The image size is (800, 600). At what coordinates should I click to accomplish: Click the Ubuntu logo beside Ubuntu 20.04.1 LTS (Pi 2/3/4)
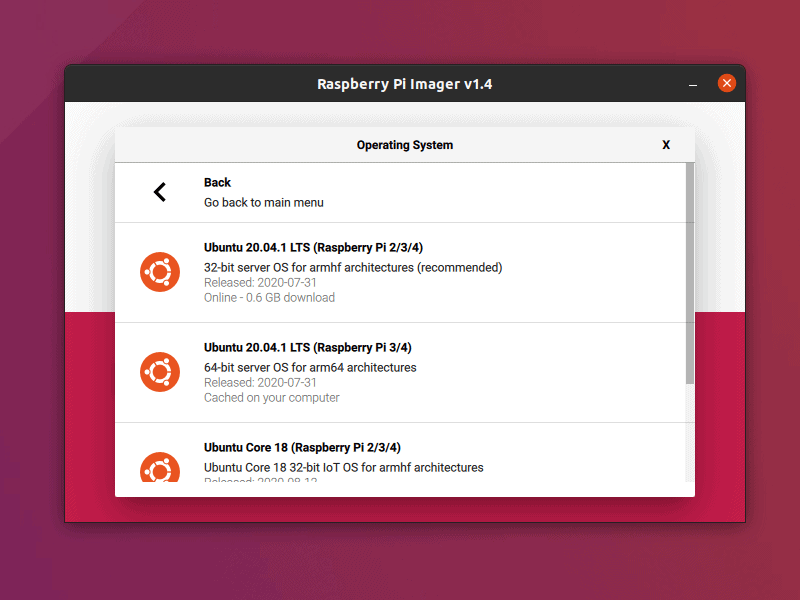pyautogui.click(x=159, y=271)
